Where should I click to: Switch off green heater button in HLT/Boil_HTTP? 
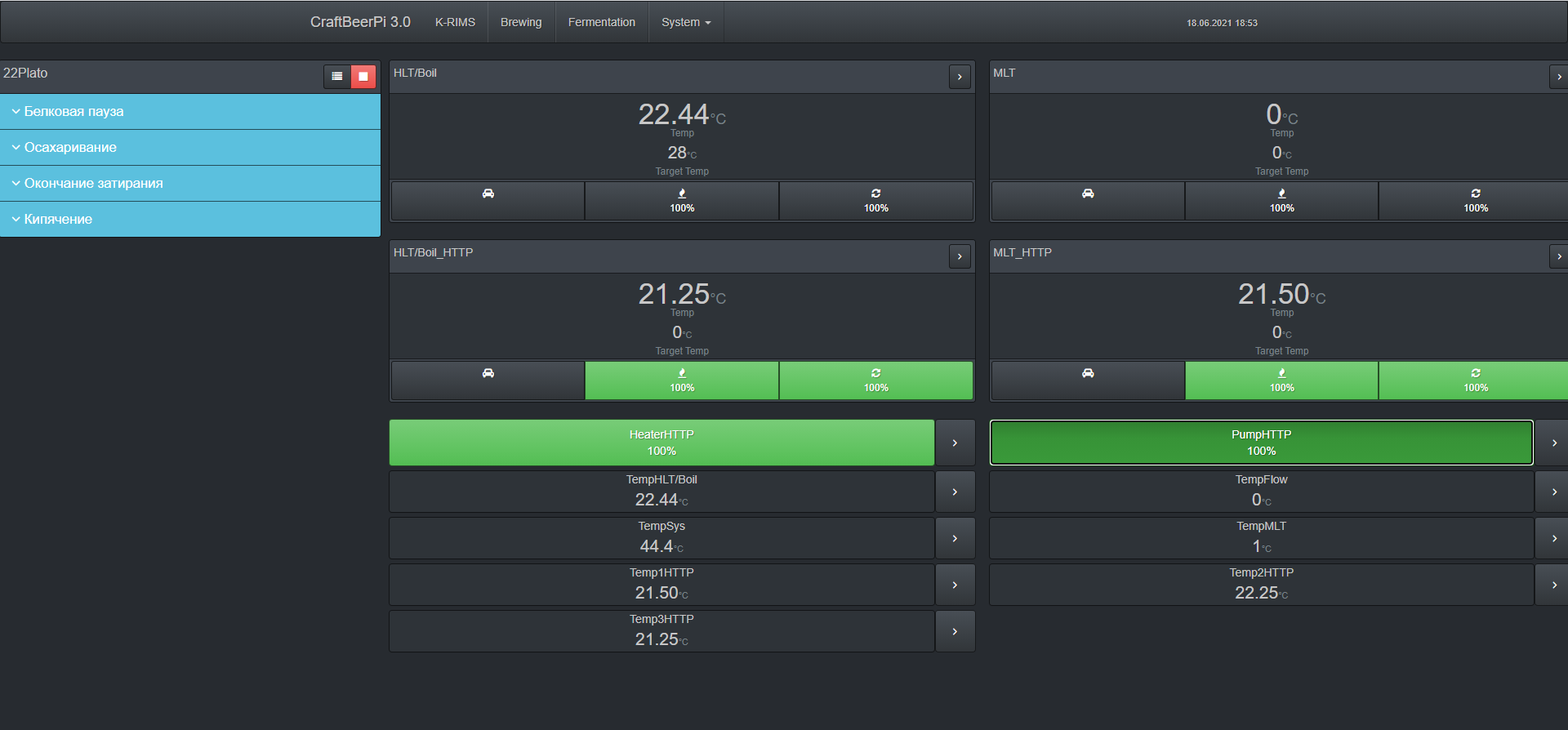coord(682,381)
